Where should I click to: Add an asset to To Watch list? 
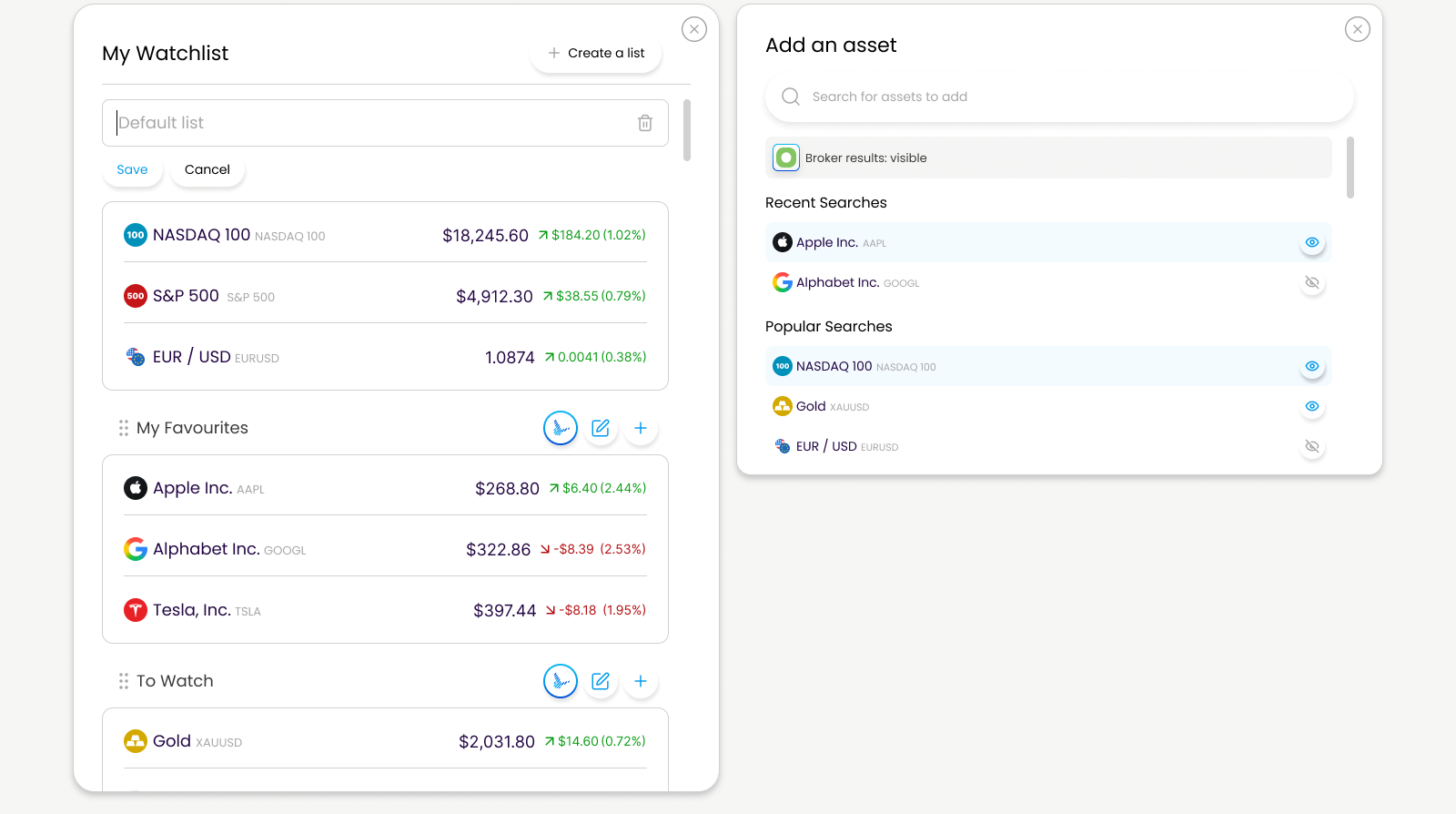tap(641, 681)
